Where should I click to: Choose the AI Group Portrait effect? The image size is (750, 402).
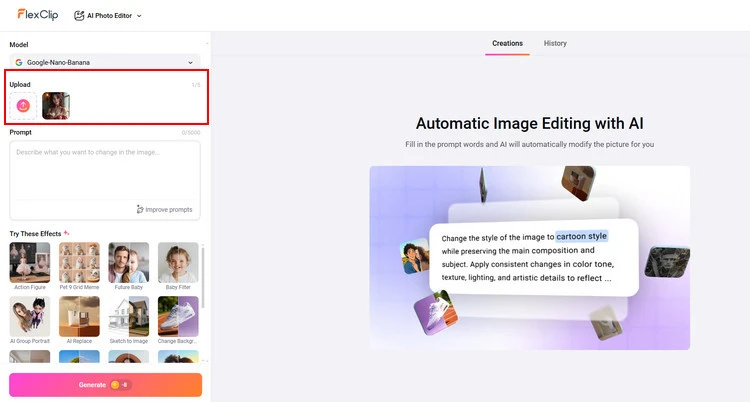(30, 320)
